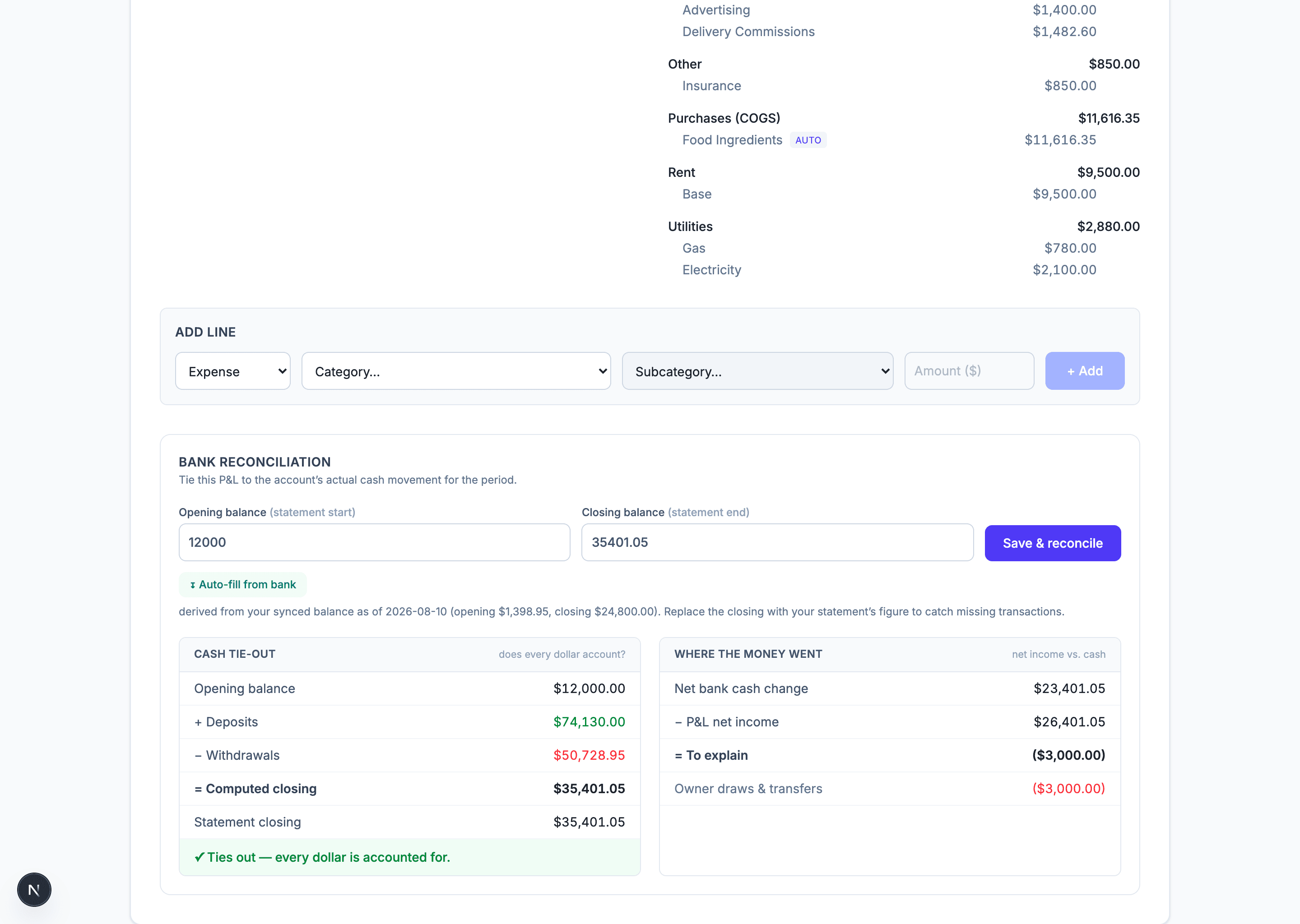
Task: Open the Next.js dev tools badge
Action: pyautogui.click(x=34, y=889)
